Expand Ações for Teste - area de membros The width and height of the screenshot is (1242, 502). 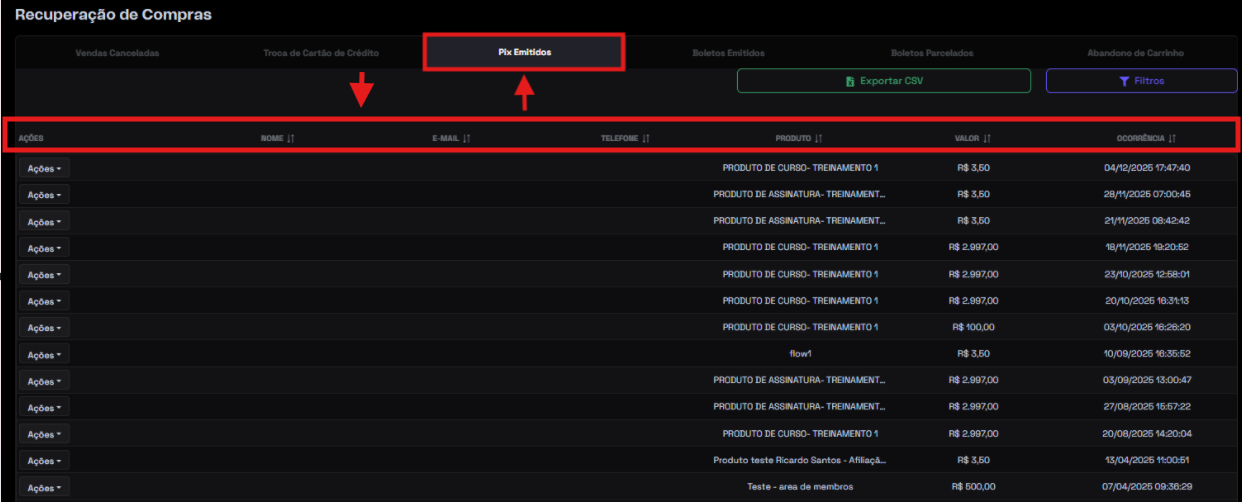[x=44, y=487]
